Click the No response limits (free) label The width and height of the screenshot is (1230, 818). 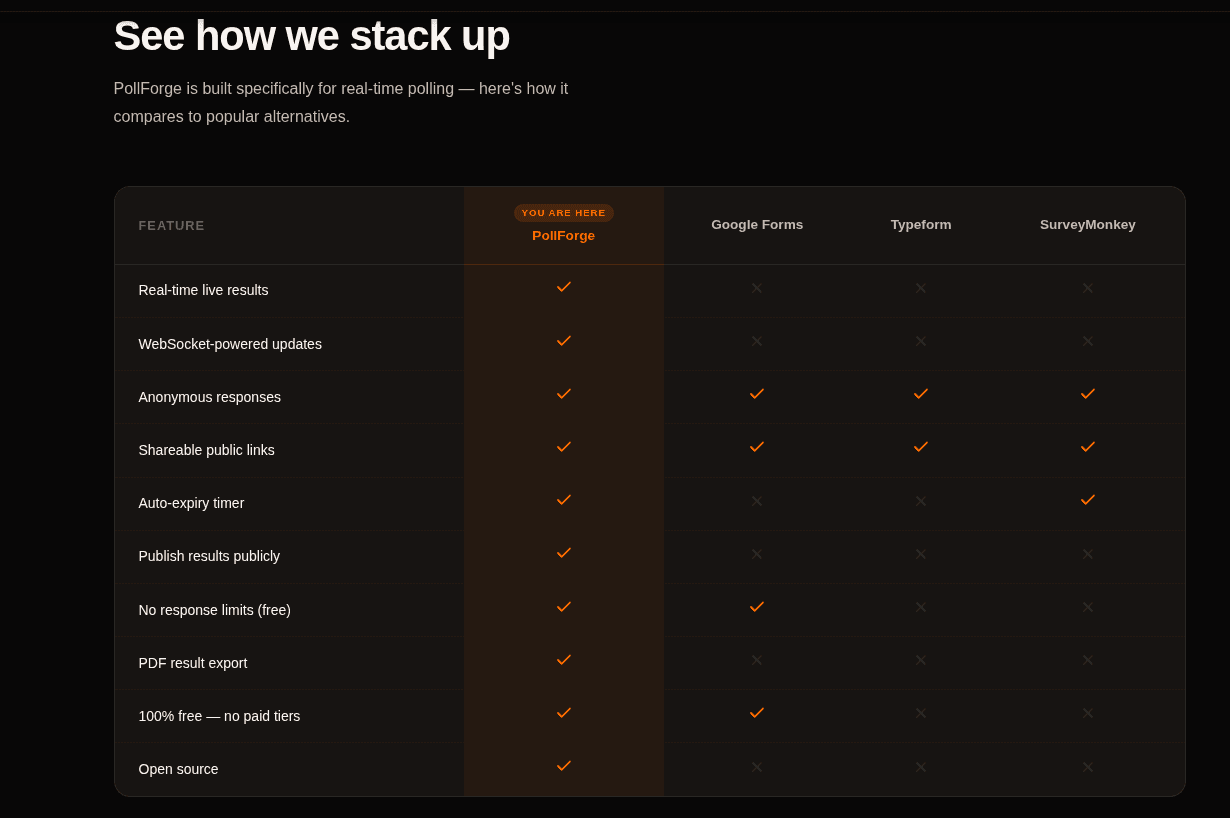click(x=215, y=610)
